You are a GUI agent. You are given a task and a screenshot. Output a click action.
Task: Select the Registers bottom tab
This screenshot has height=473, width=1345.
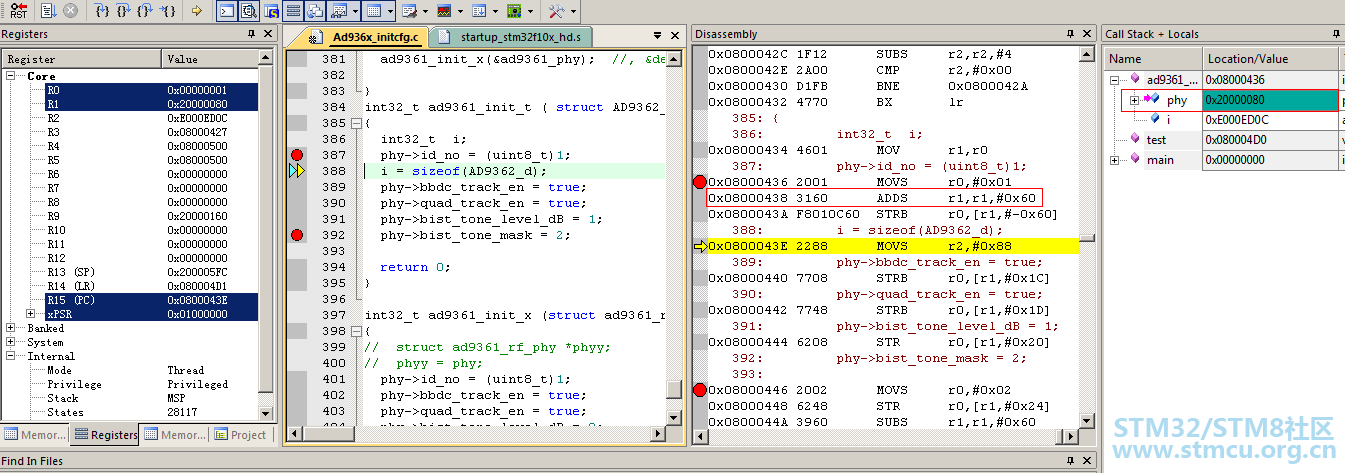click(x=104, y=435)
